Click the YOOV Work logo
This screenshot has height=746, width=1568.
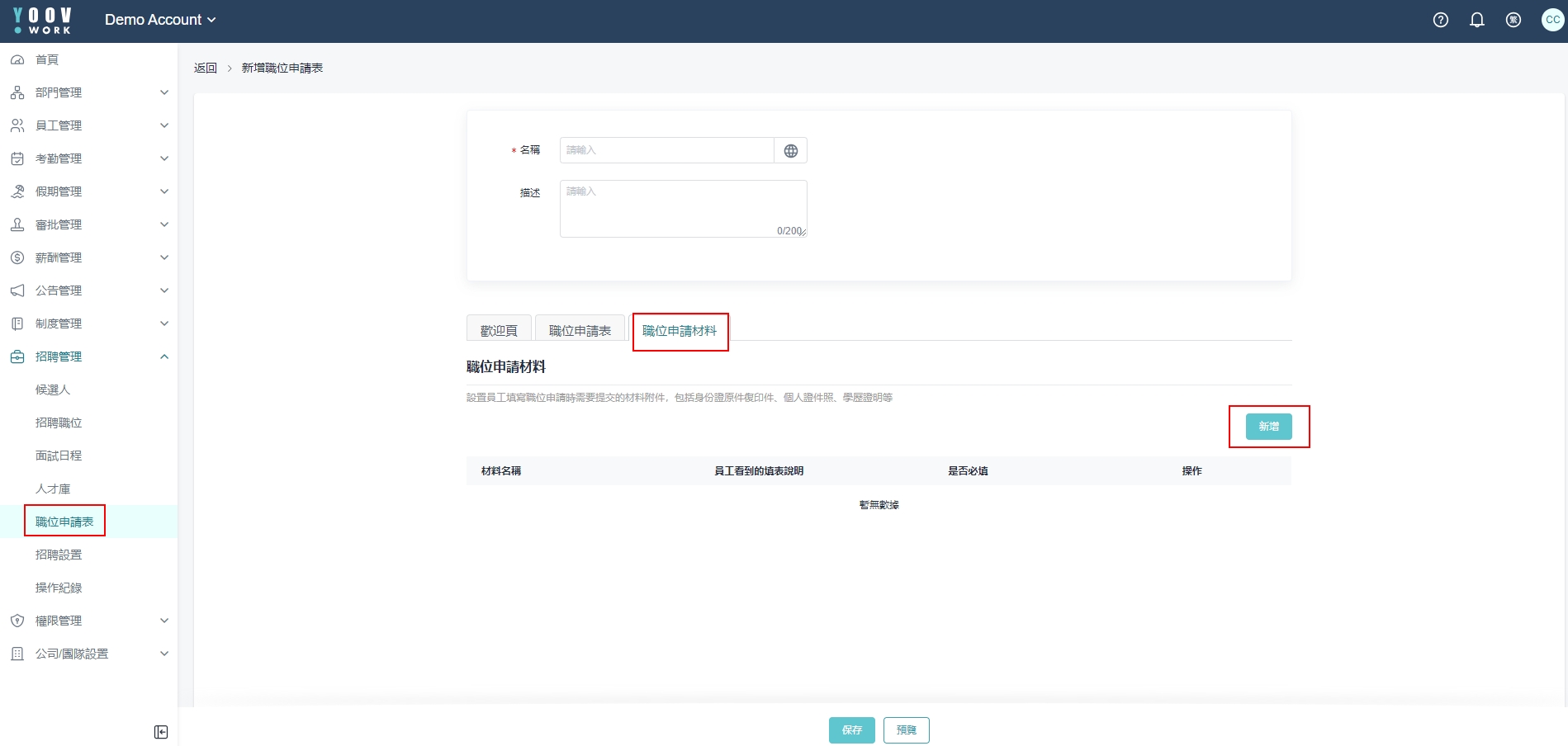point(43,20)
